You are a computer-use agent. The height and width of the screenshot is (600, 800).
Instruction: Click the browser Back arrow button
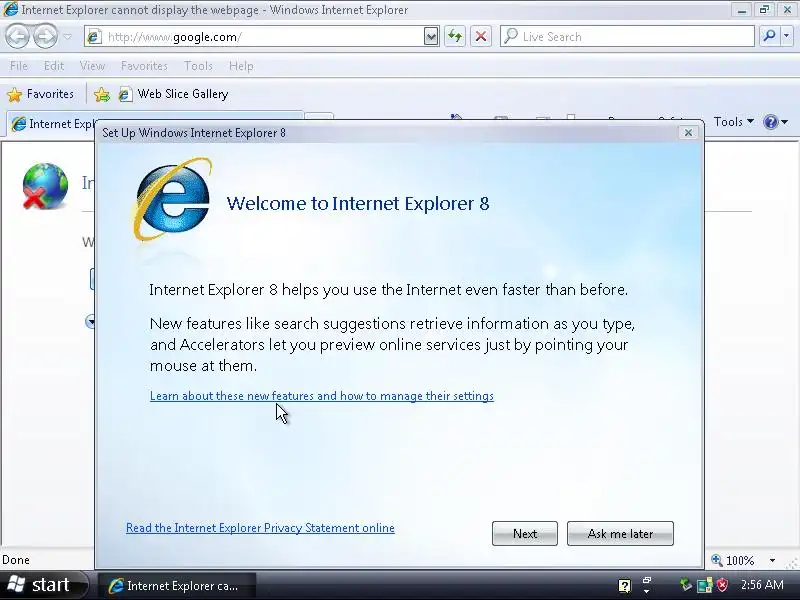(17, 37)
